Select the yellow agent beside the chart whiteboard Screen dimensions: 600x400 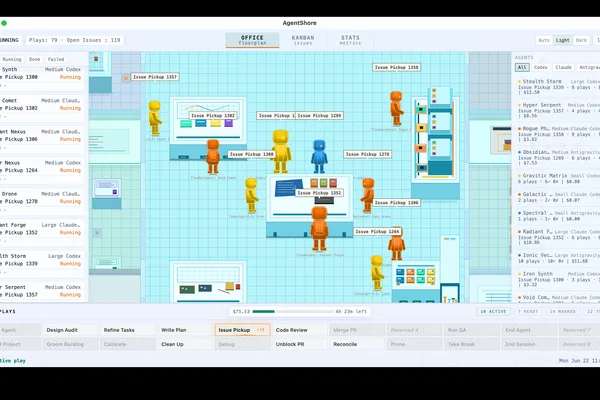(155, 118)
